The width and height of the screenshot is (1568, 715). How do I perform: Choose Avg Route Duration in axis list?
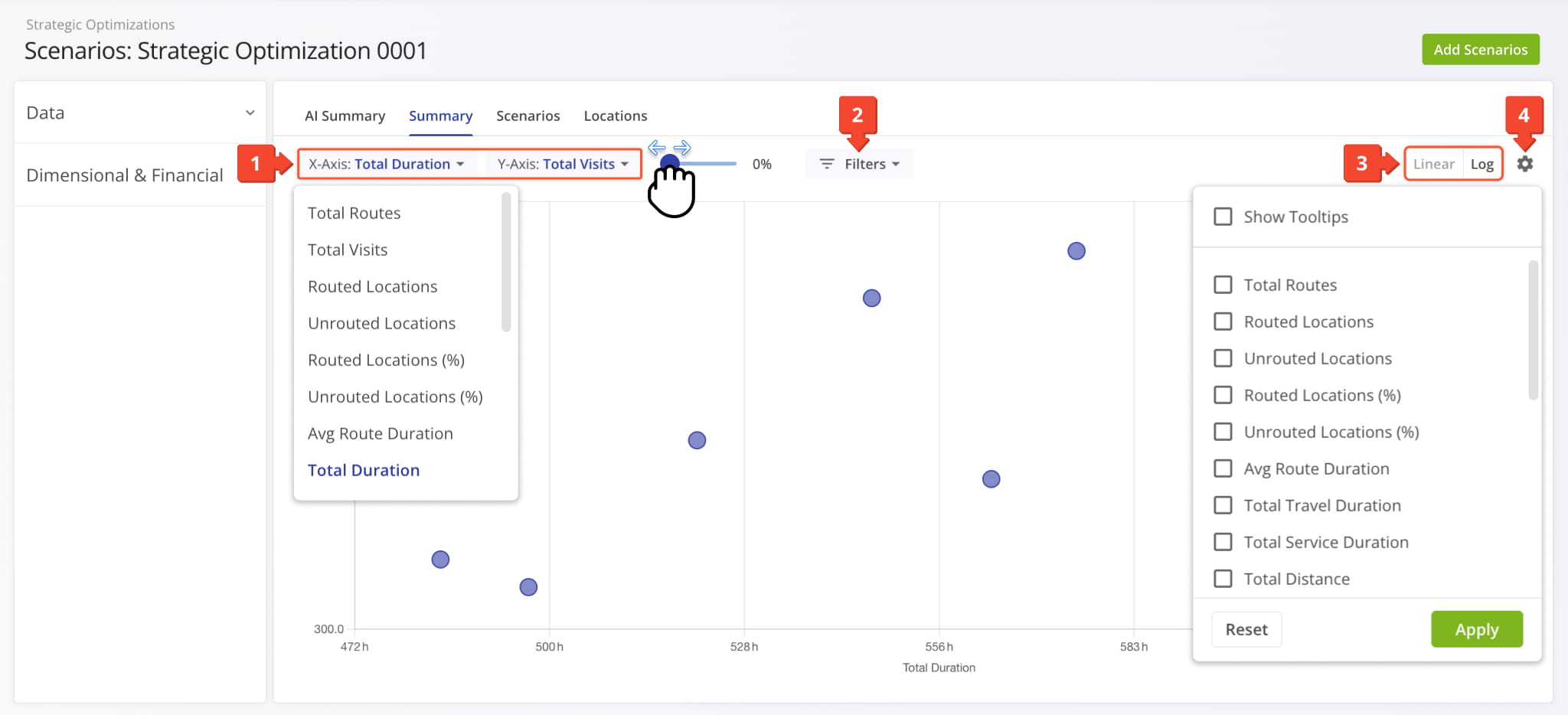[x=380, y=433]
